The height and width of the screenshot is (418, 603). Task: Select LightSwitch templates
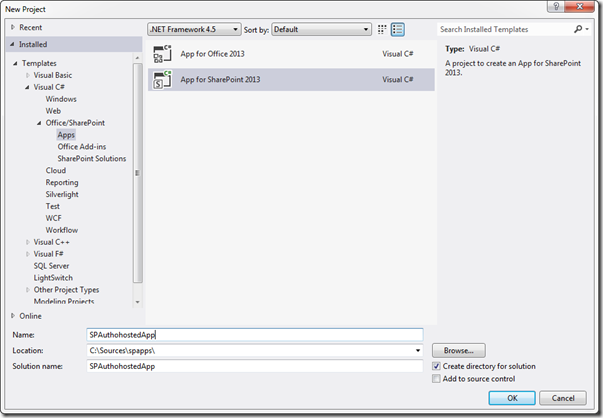53,278
